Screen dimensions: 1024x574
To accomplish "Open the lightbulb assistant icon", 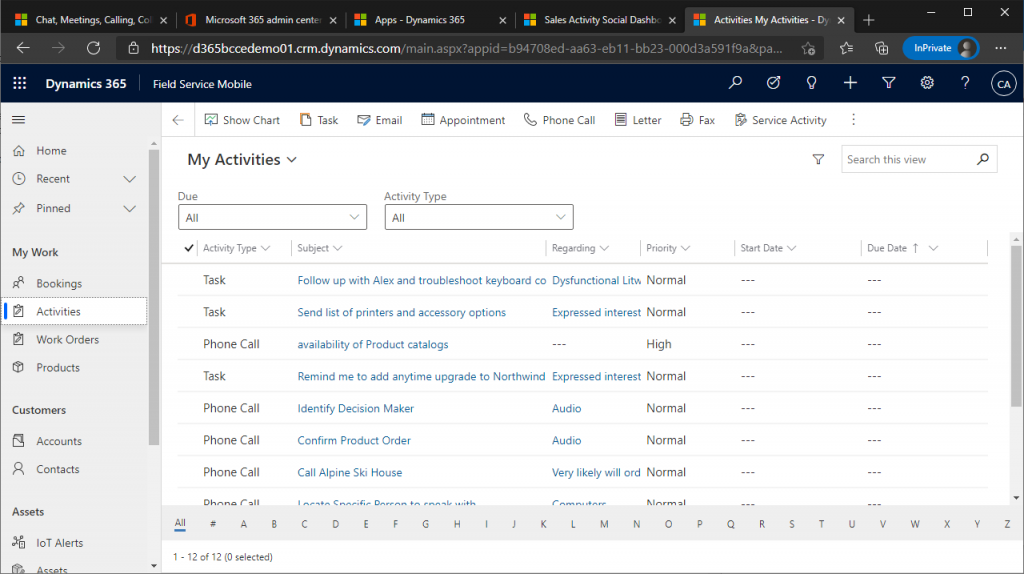I will point(812,84).
